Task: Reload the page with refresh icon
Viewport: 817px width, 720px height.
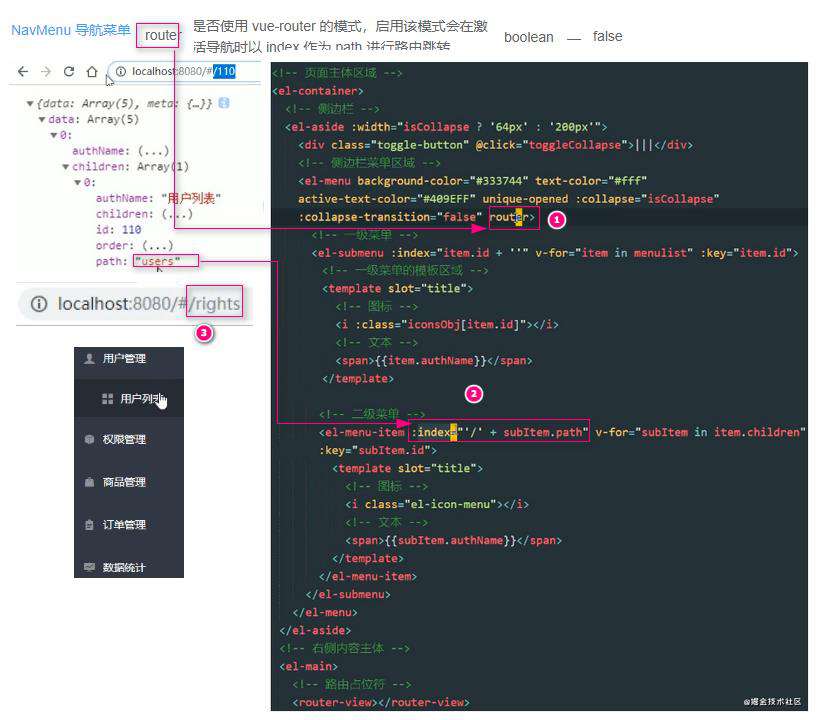Action: (69, 71)
